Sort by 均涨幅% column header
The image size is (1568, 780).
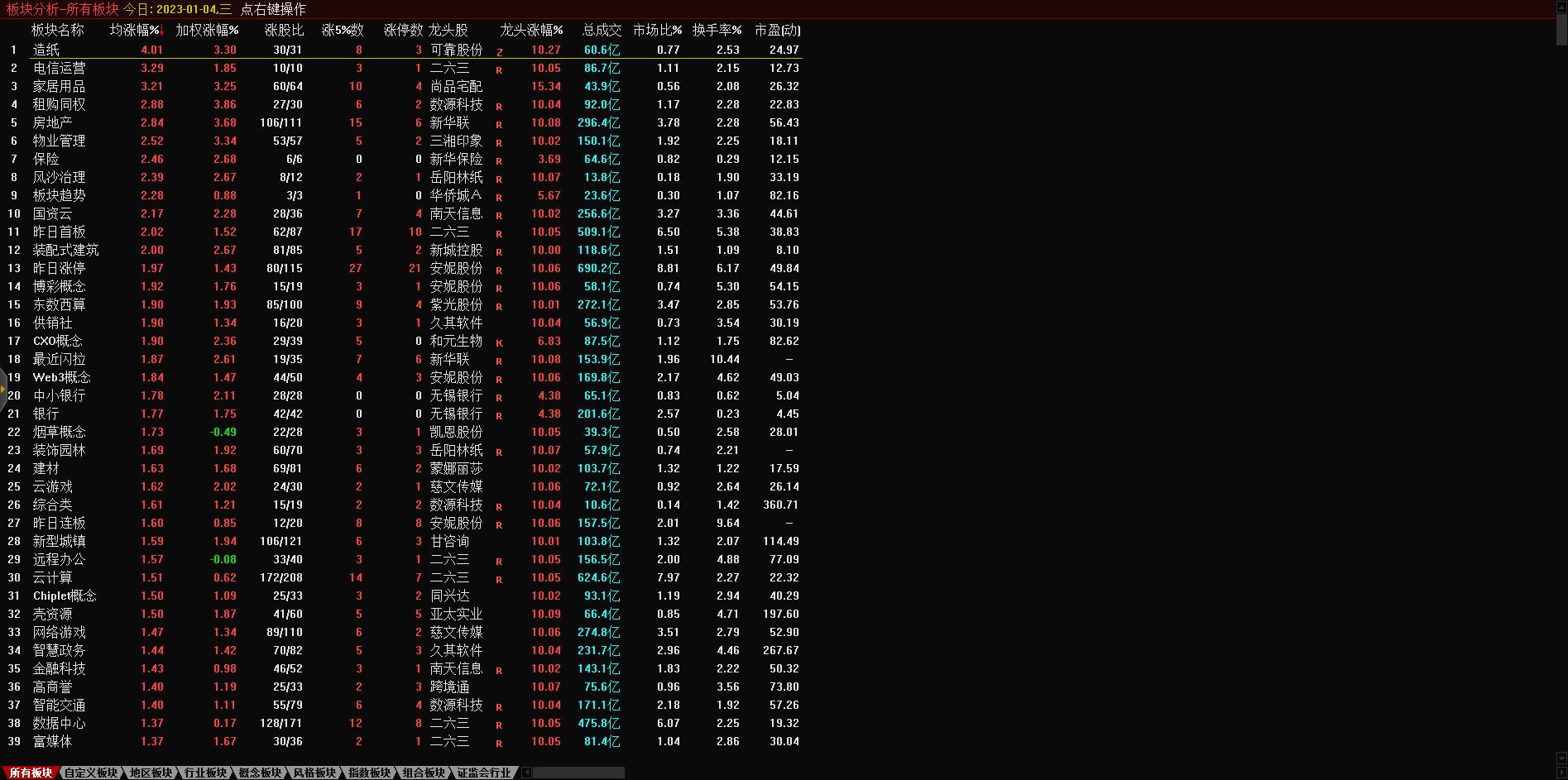pos(136,30)
